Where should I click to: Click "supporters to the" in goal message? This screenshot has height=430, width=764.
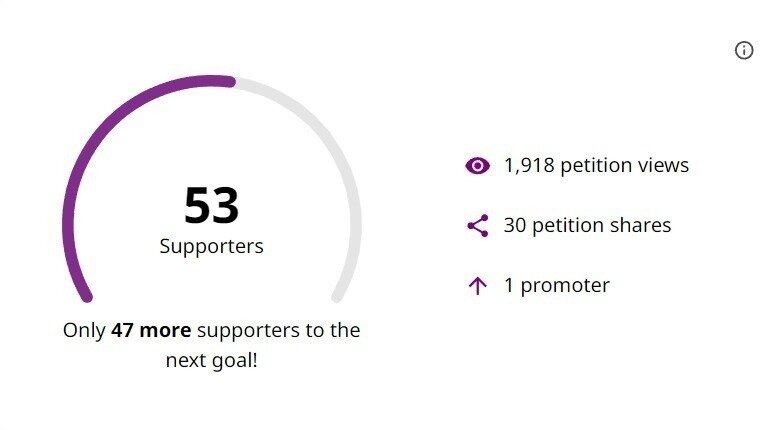(x=278, y=330)
